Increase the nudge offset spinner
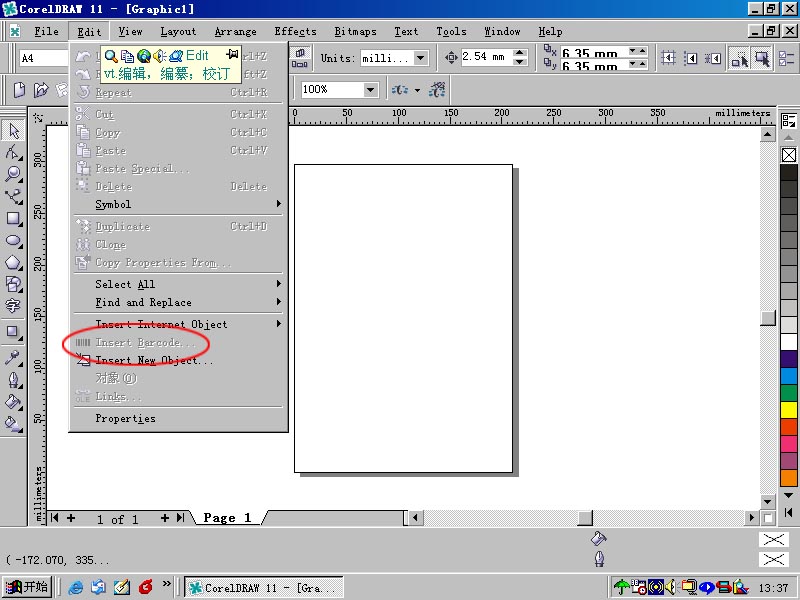This screenshot has width=800, height=600. pos(520,53)
